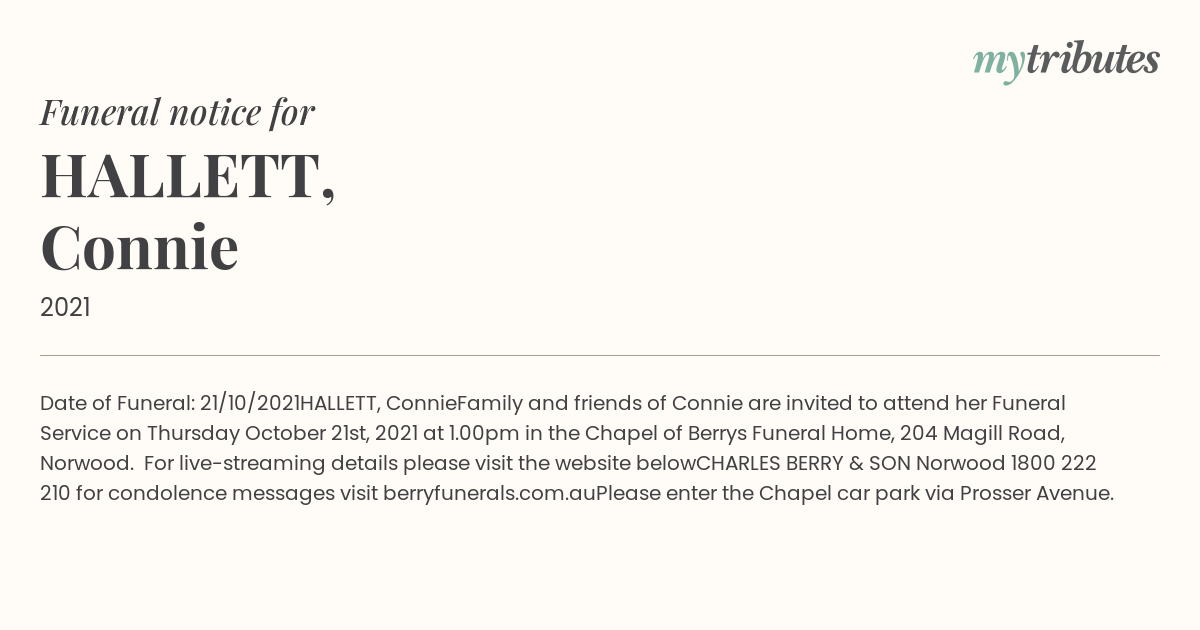Click the date 21/10/2021 in the notice
The width and height of the screenshot is (1200, 630).
pyautogui.click(x=249, y=403)
